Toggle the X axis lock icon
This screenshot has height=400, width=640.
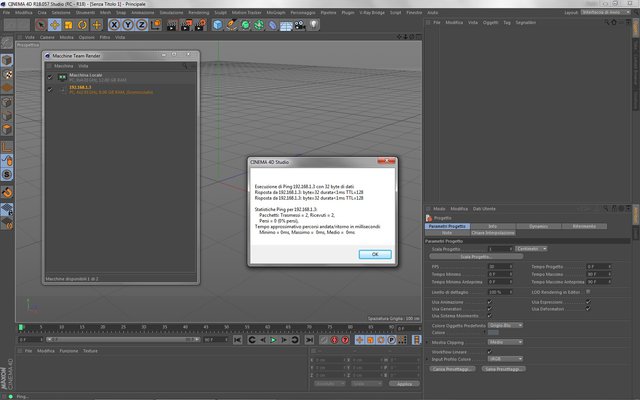[114, 25]
